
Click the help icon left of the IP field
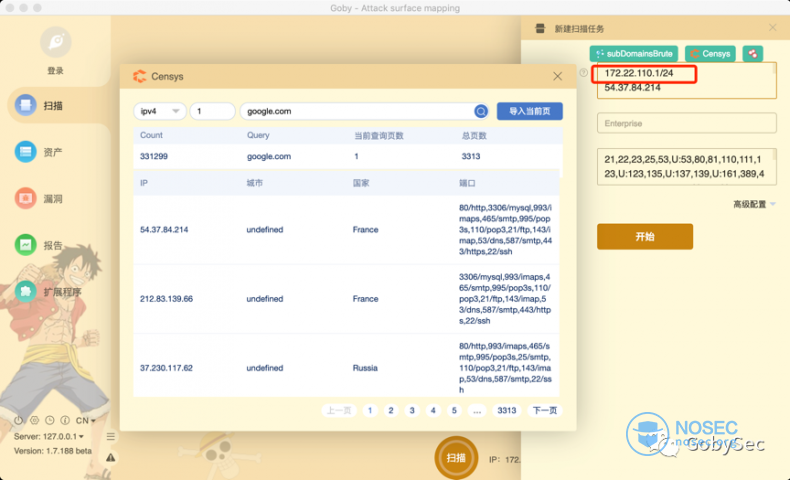point(583,73)
